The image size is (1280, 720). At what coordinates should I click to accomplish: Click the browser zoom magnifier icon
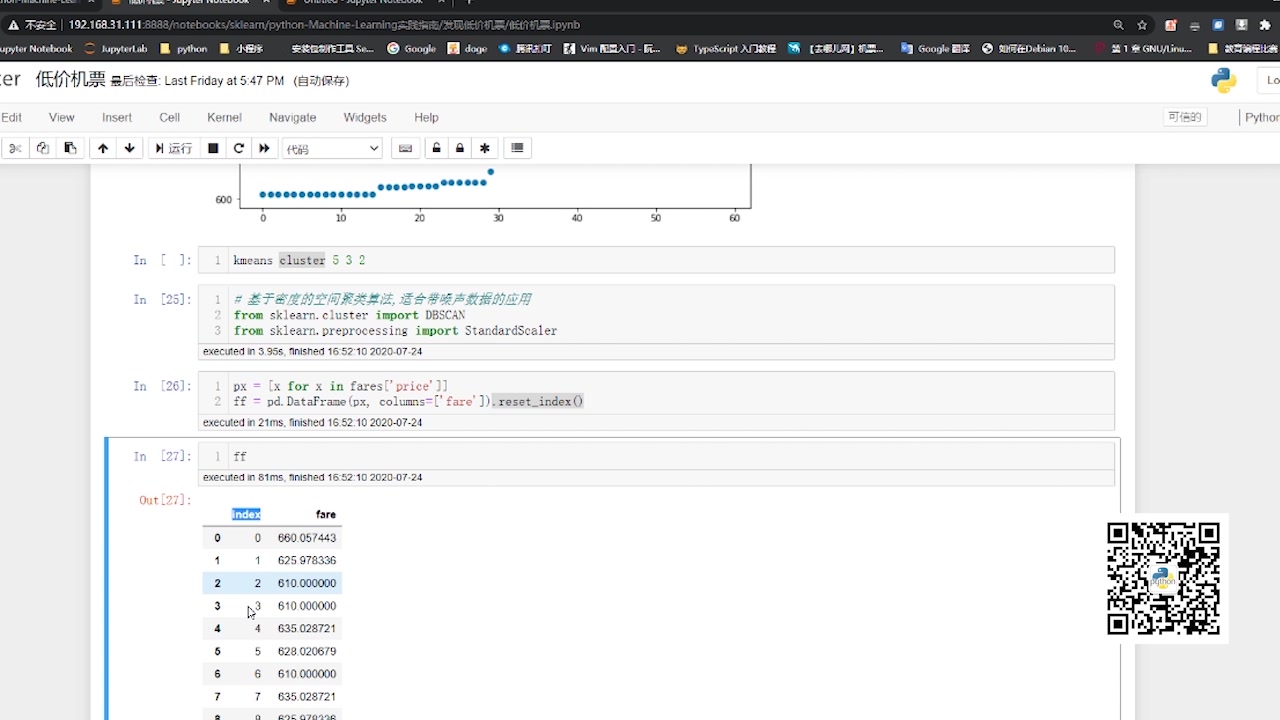click(x=1118, y=25)
